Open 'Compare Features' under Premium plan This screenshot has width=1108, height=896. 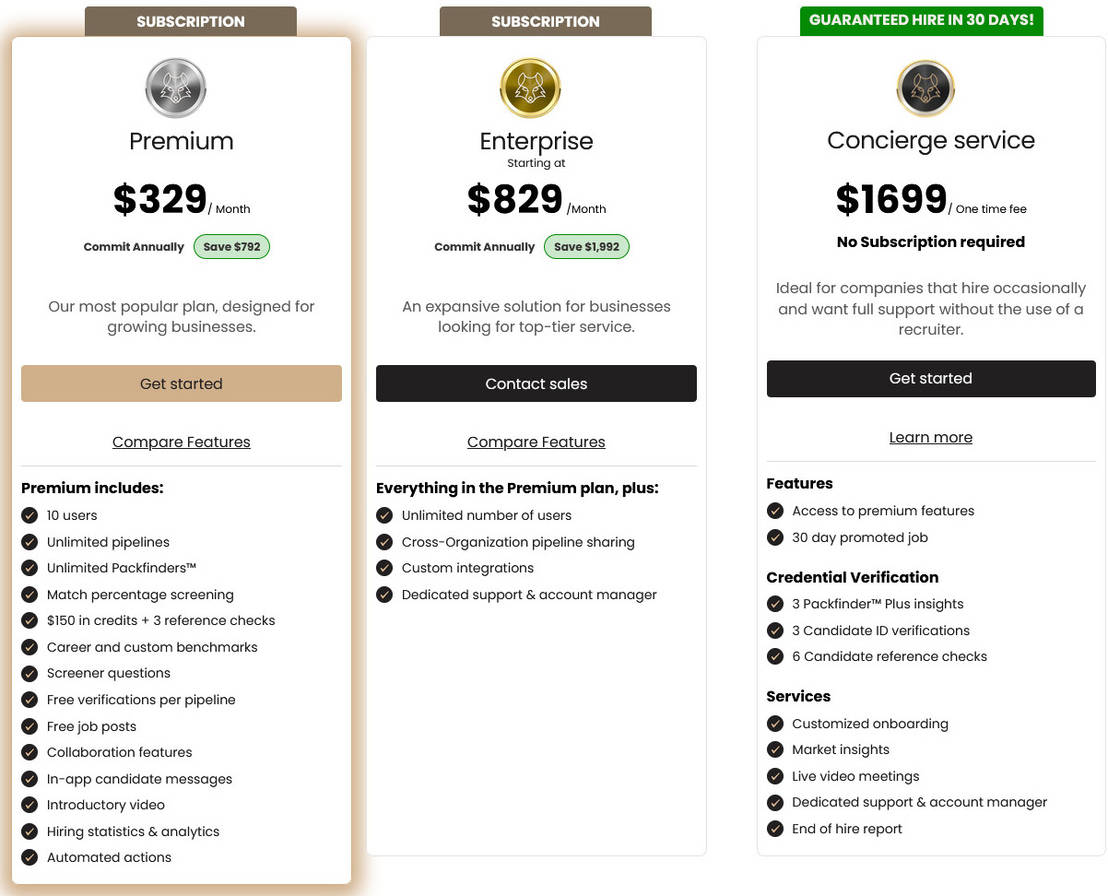tap(181, 441)
